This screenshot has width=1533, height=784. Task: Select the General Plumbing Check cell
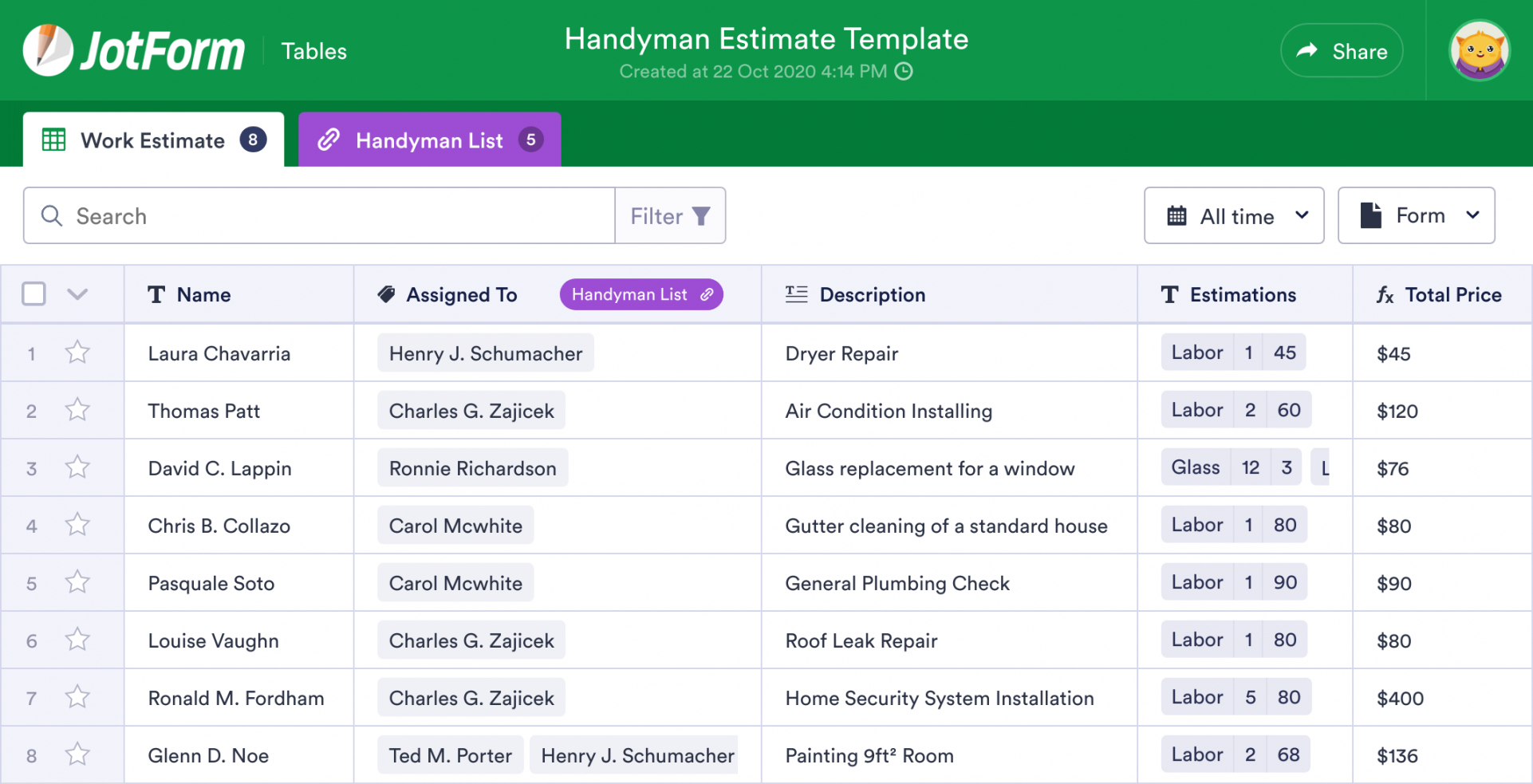[x=949, y=583]
